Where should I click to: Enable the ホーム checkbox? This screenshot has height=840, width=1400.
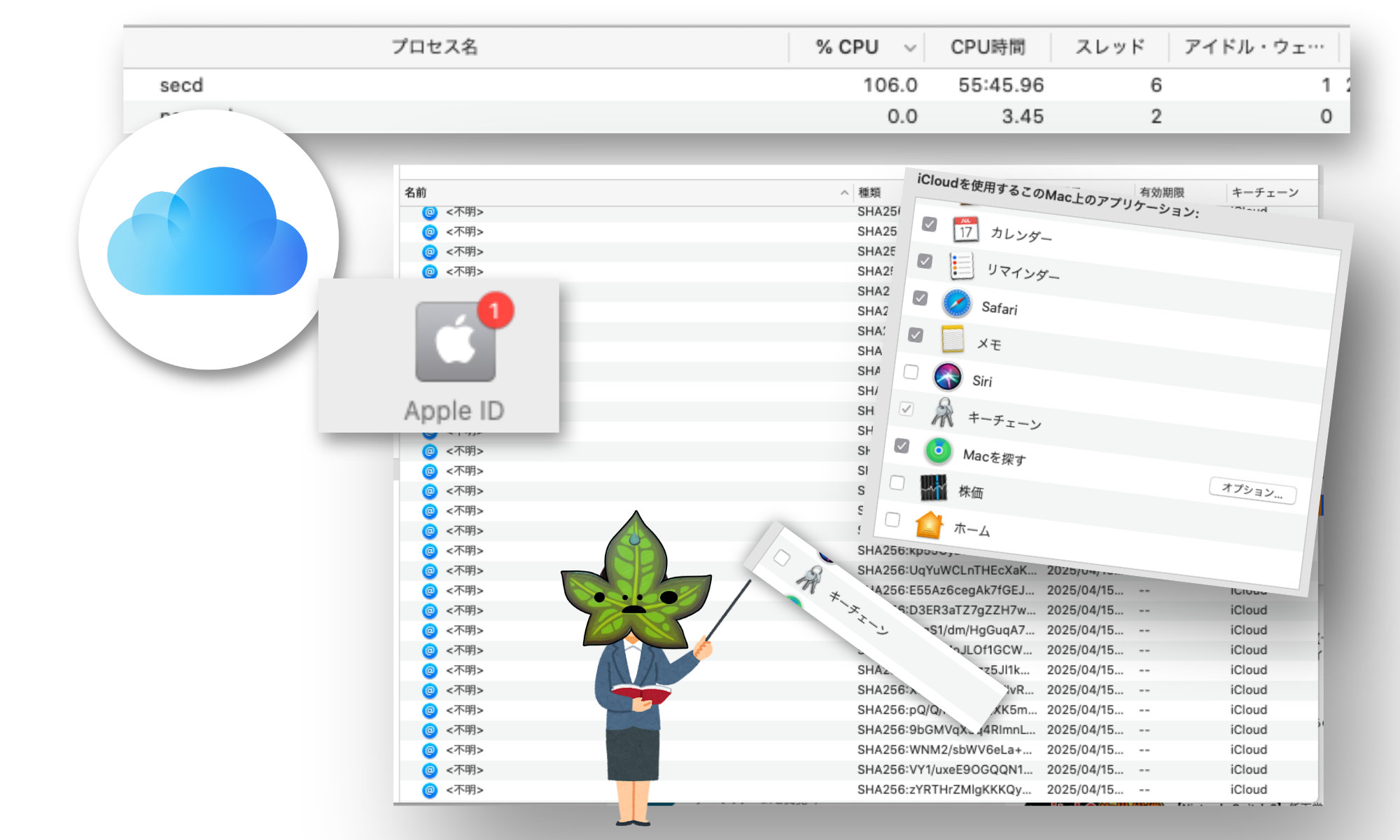click(x=892, y=519)
